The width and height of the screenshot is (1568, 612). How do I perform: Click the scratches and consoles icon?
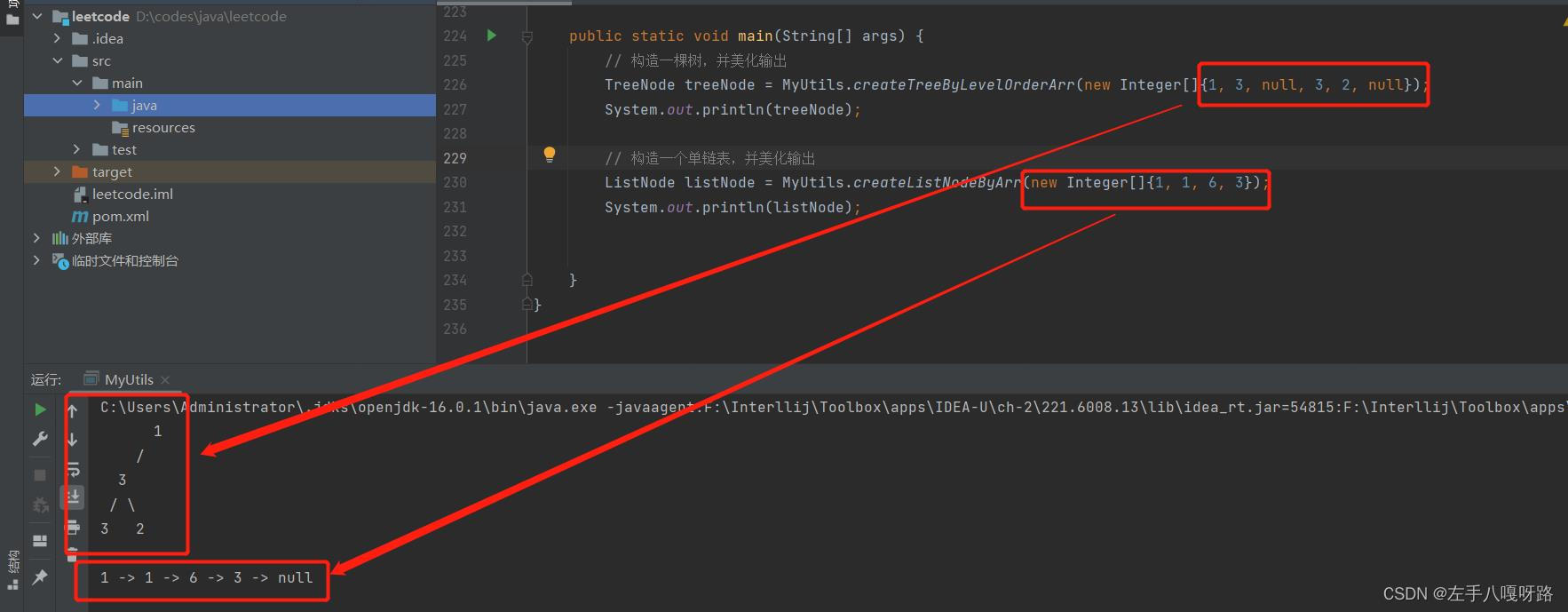59,260
